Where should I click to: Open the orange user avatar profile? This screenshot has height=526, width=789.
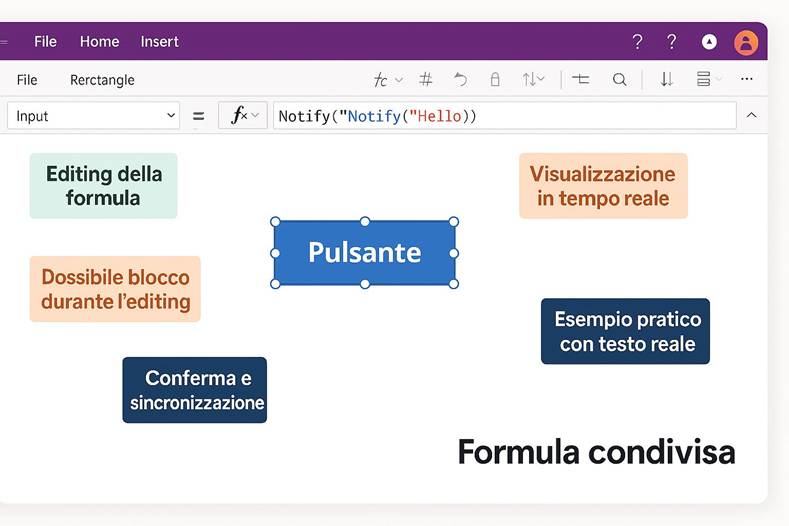click(746, 42)
